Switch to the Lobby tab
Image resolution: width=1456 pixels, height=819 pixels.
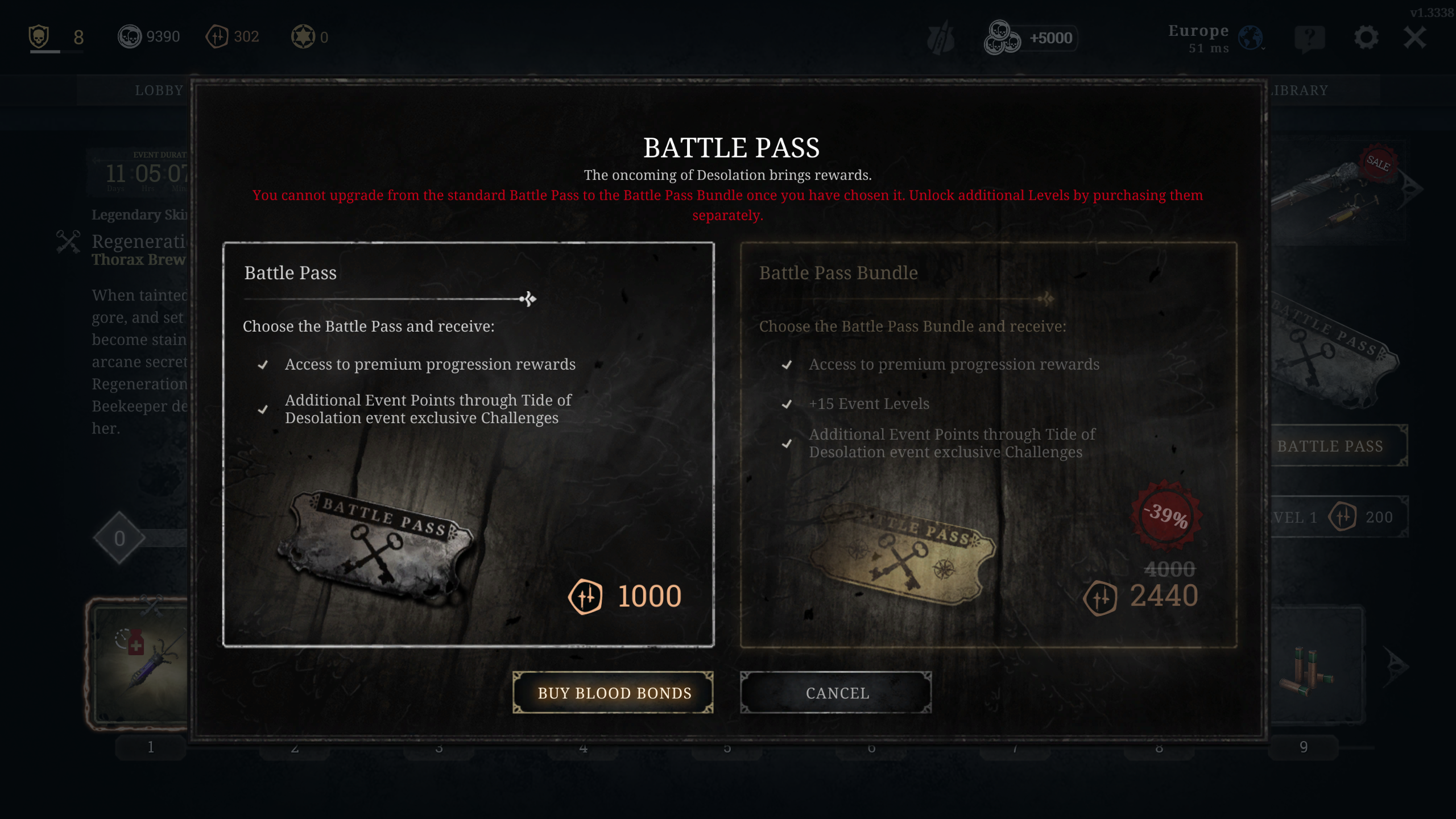click(x=159, y=90)
